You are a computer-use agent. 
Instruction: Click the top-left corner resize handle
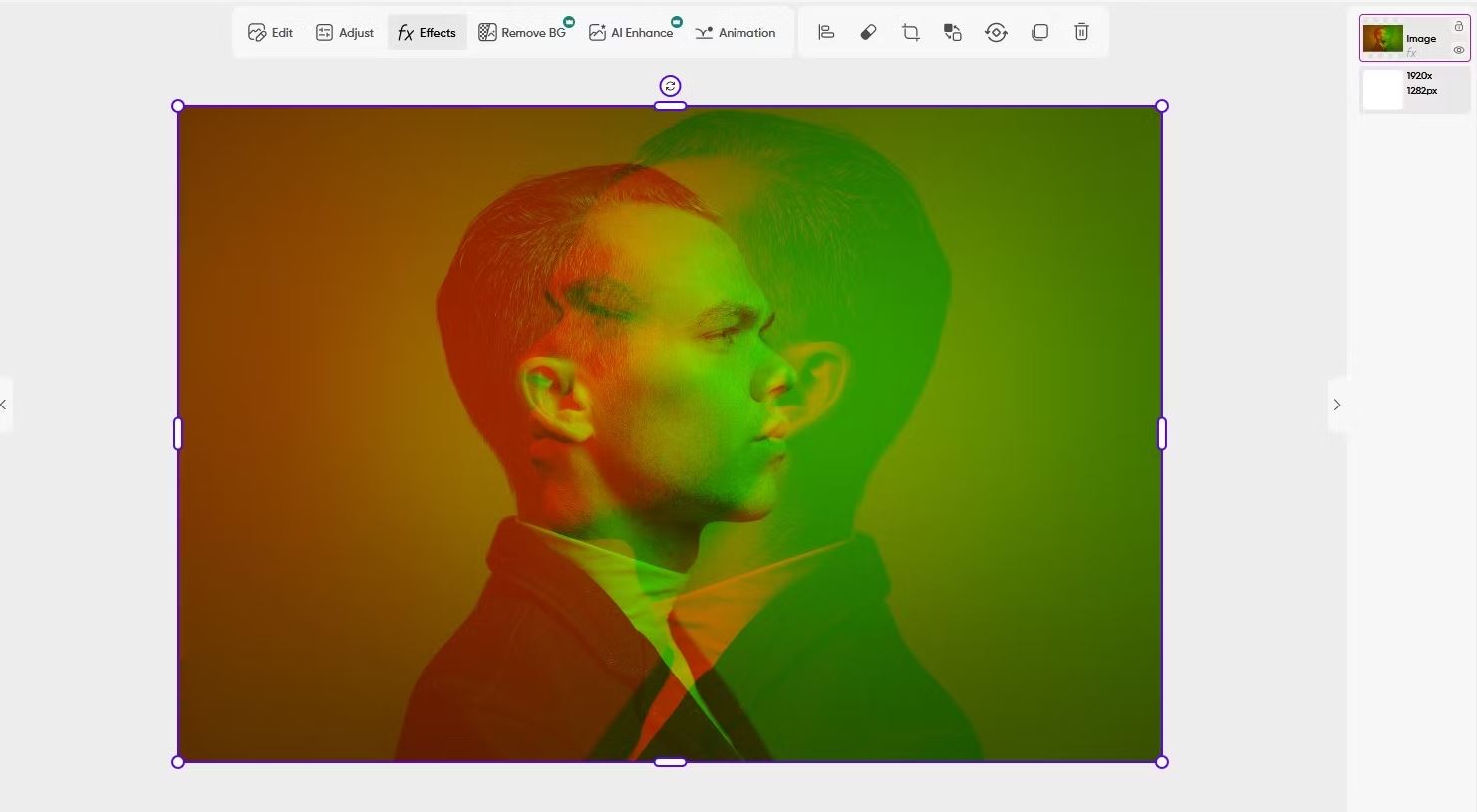(x=178, y=106)
